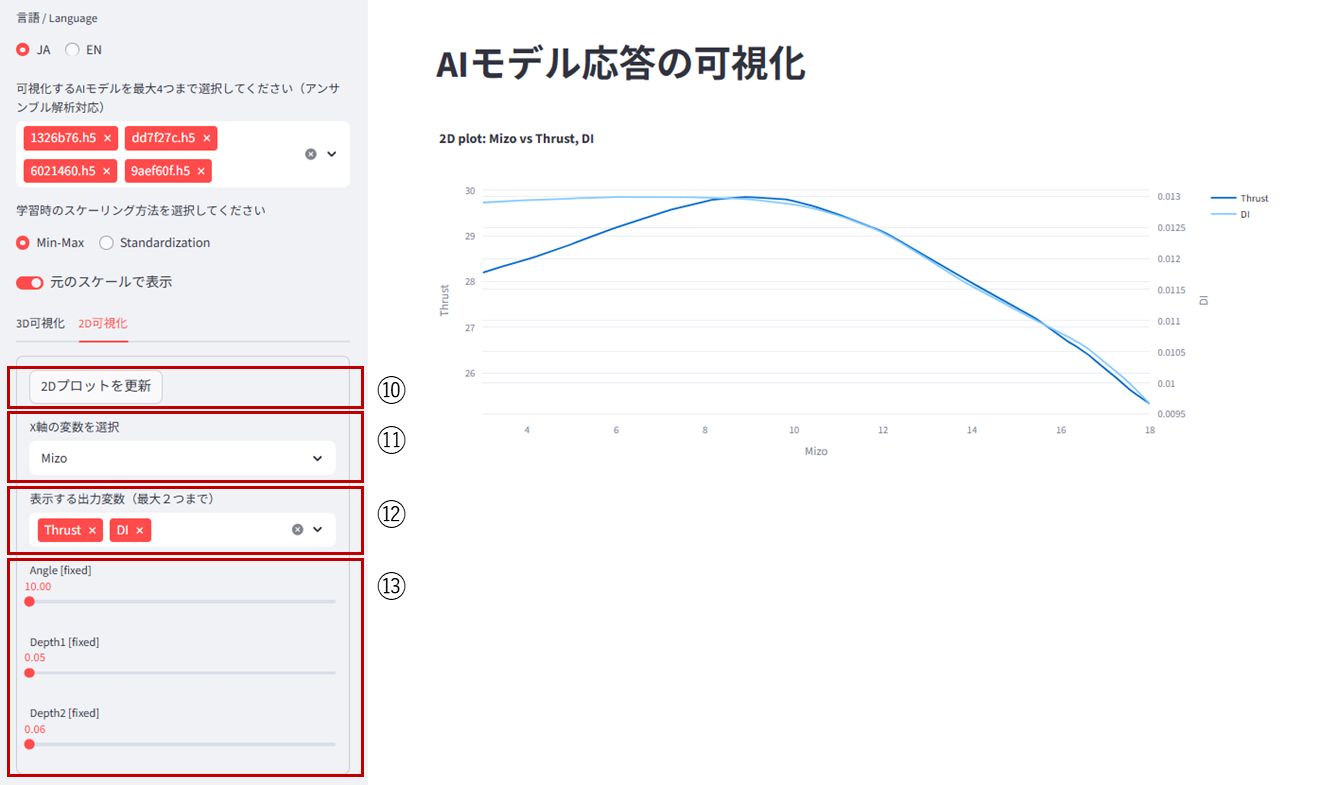Toggle the 元のスケールで表示 switch
The height and width of the screenshot is (785, 1338).
30,283
